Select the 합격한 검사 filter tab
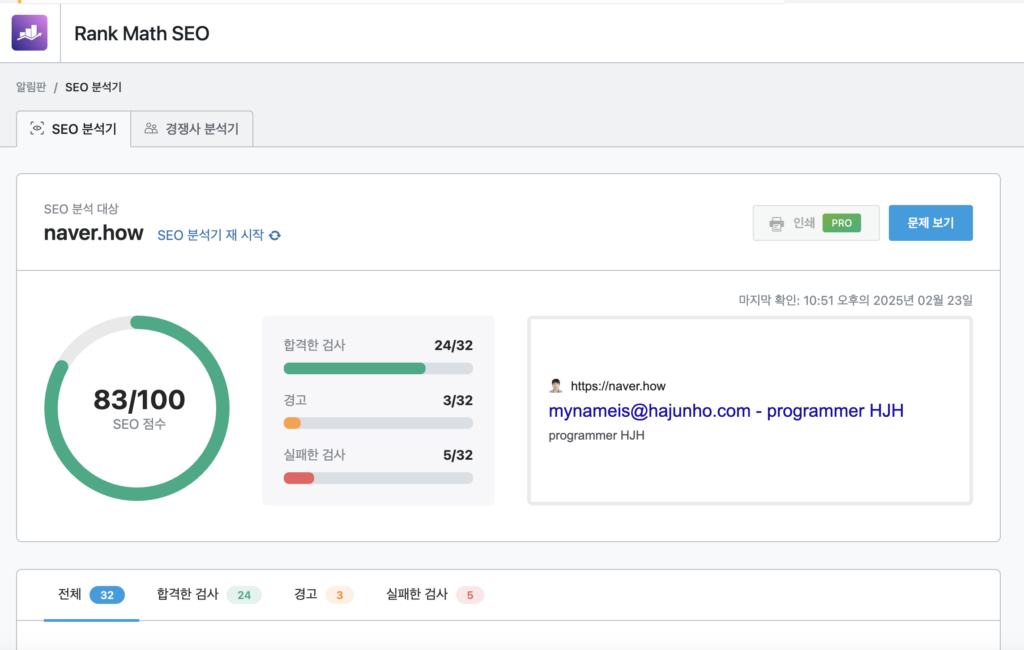This screenshot has width=1024, height=650. (208, 594)
